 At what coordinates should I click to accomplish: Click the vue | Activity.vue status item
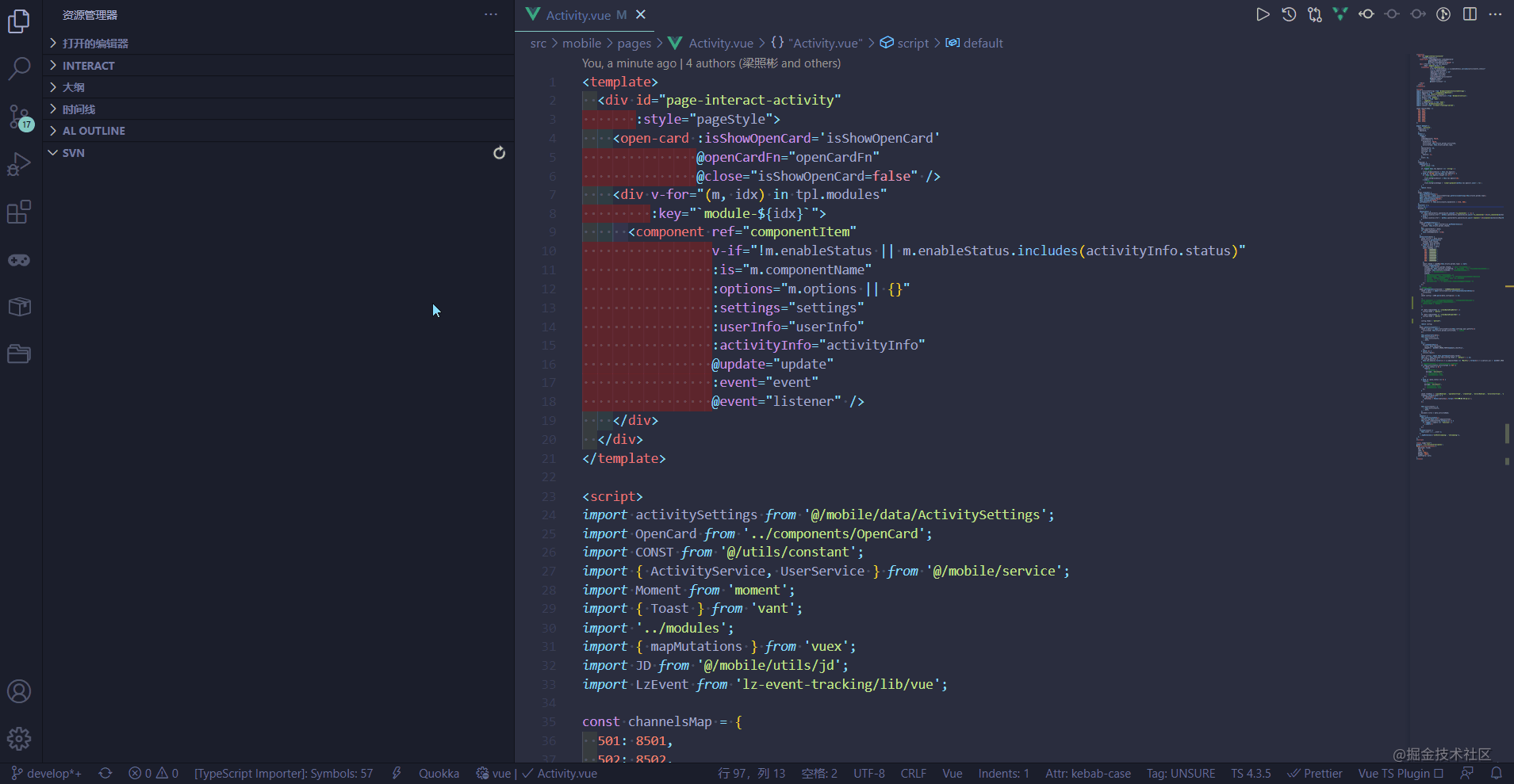536,773
